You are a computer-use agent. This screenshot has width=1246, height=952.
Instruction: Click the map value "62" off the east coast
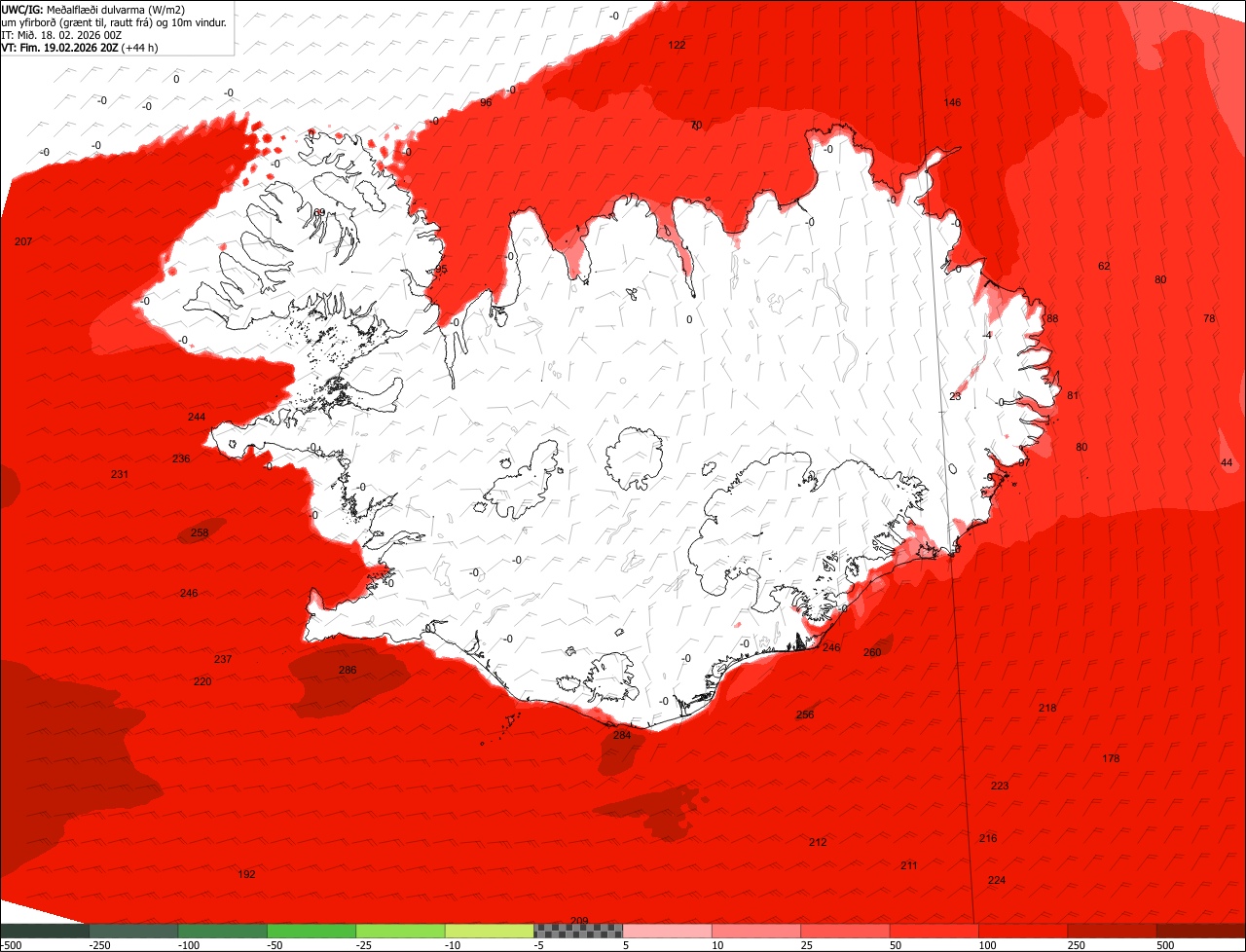click(1104, 266)
